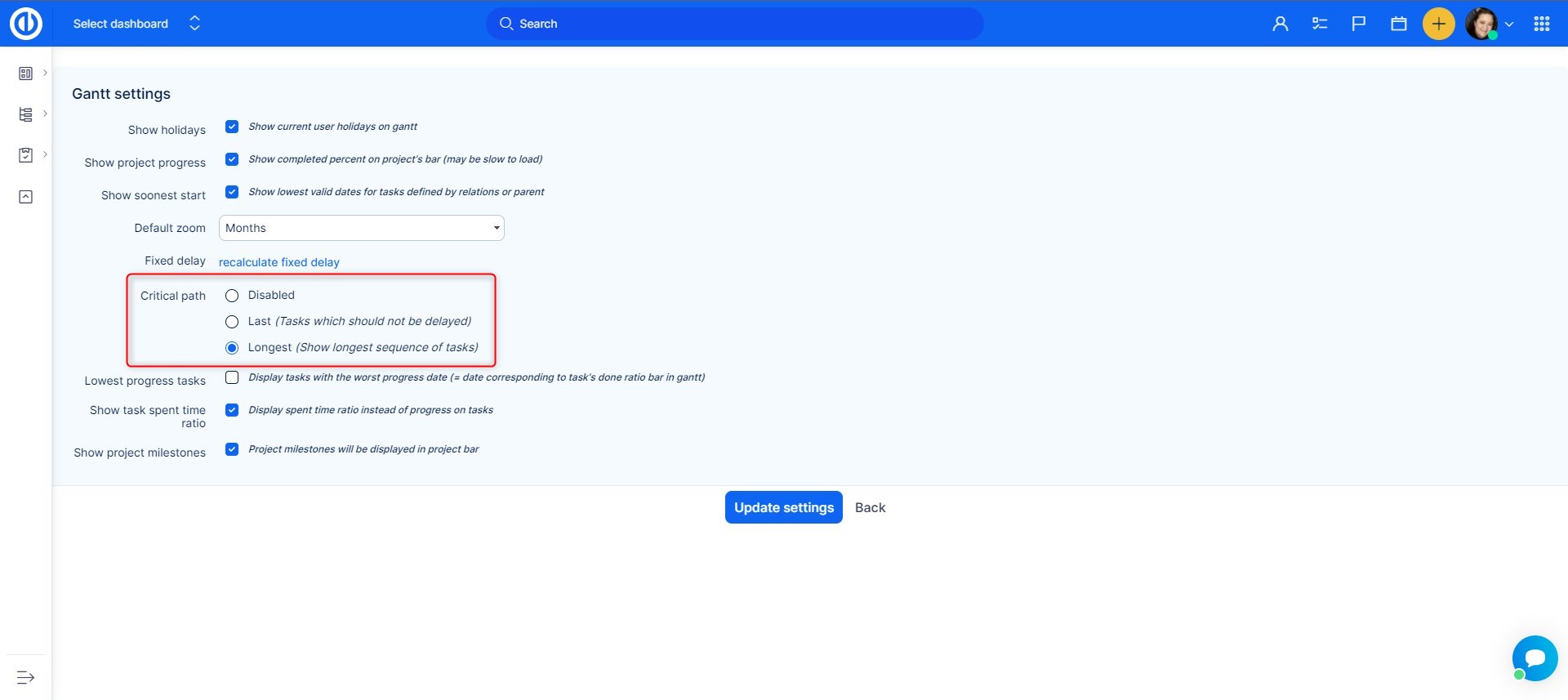This screenshot has height=700, width=1568.
Task: Open the chat support bubble
Action: [x=1535, y=658]
